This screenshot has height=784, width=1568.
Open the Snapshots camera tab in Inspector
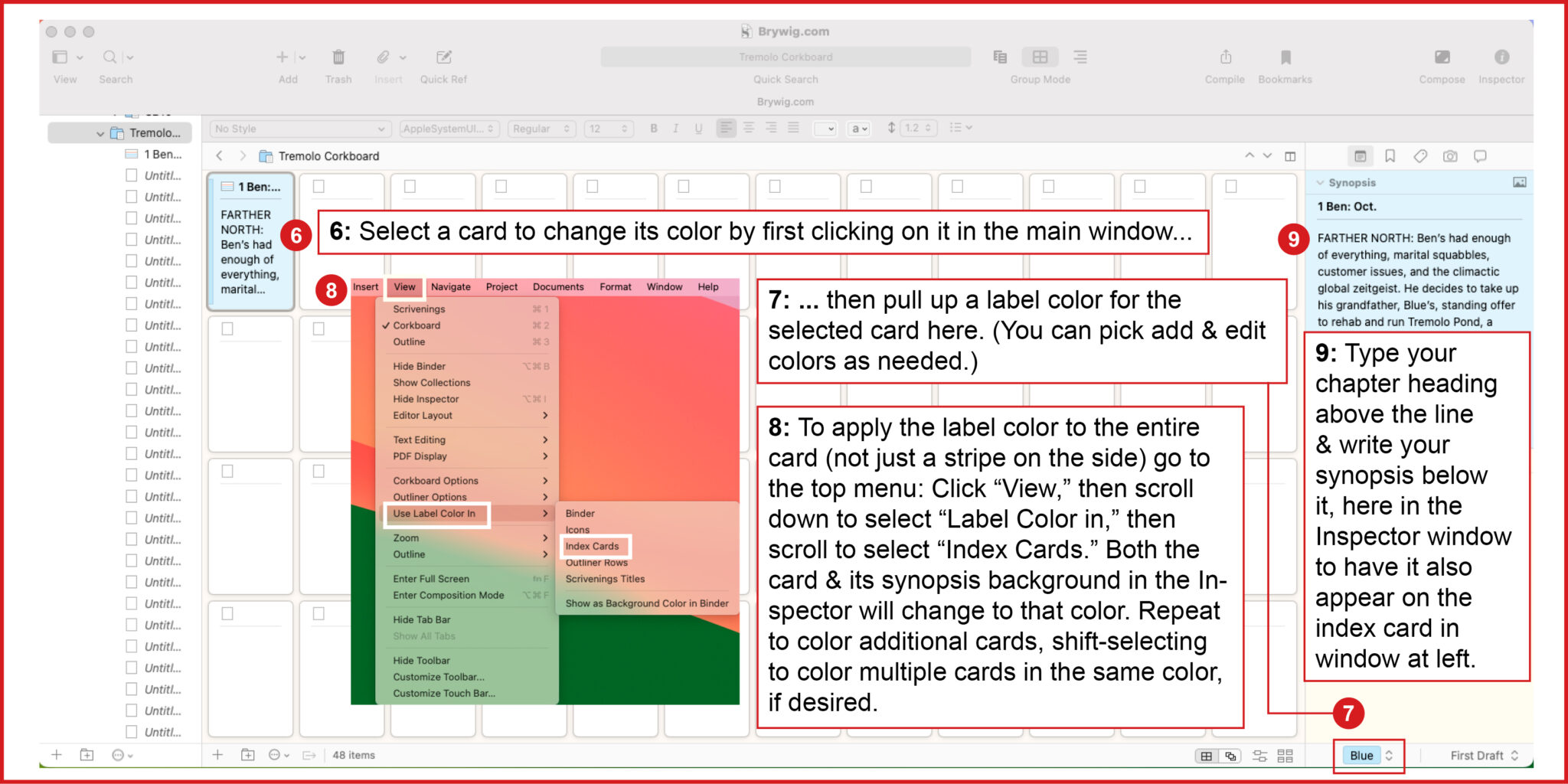[x=1450, y=156]
